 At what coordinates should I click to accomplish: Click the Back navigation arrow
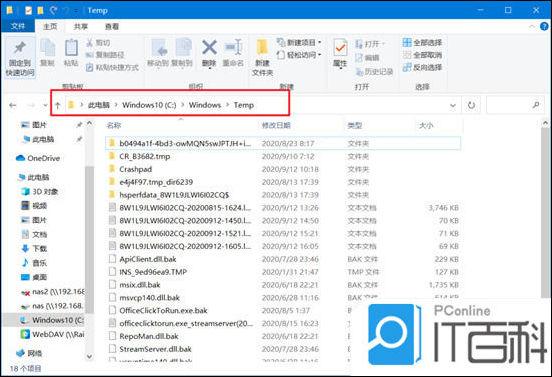[13, 105]
